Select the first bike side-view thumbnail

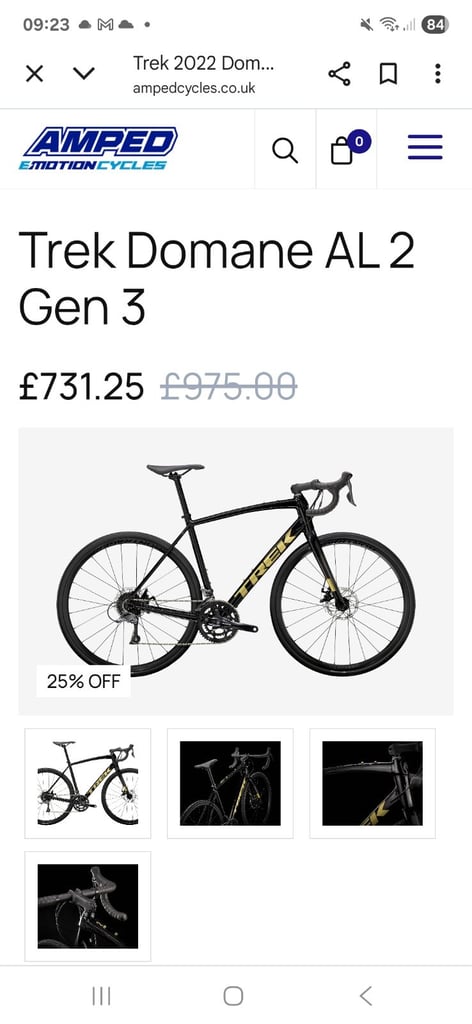[87, 784]
